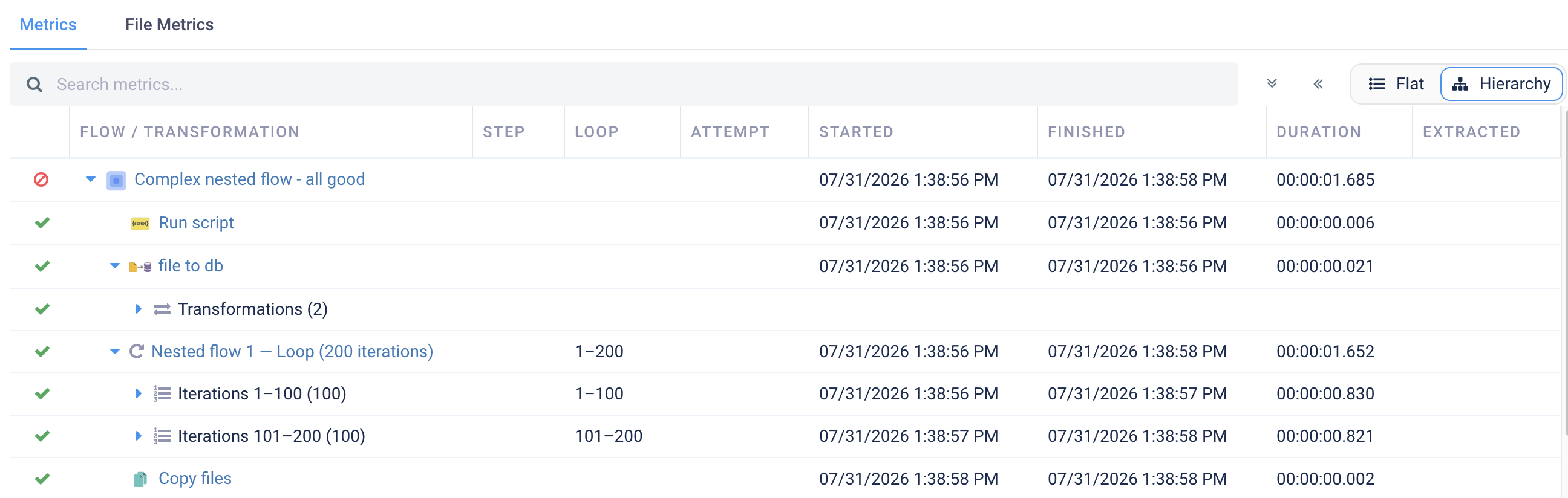This screenshot has height=498, width=1568.
Task: Focus the Search metrics input field
Action: [x=624, y=85]
